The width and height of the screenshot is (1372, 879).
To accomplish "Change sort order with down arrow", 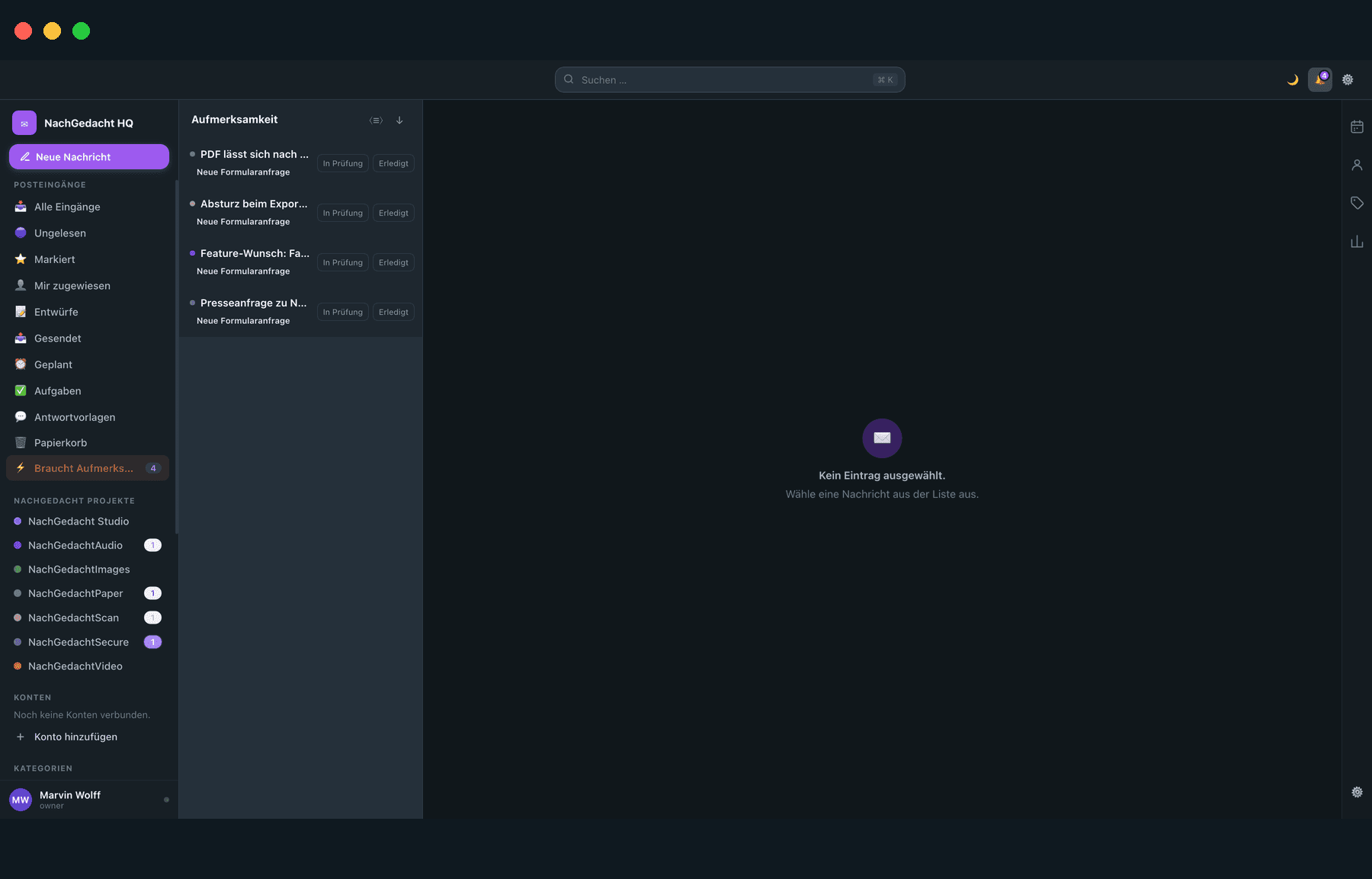I will coord(399,120).
